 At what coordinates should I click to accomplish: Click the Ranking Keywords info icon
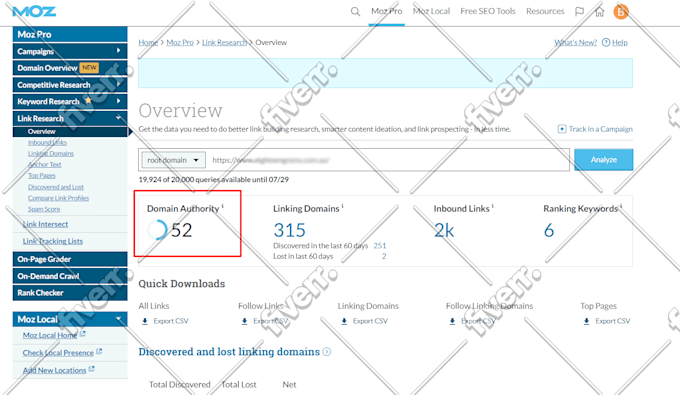pos(621,206)
